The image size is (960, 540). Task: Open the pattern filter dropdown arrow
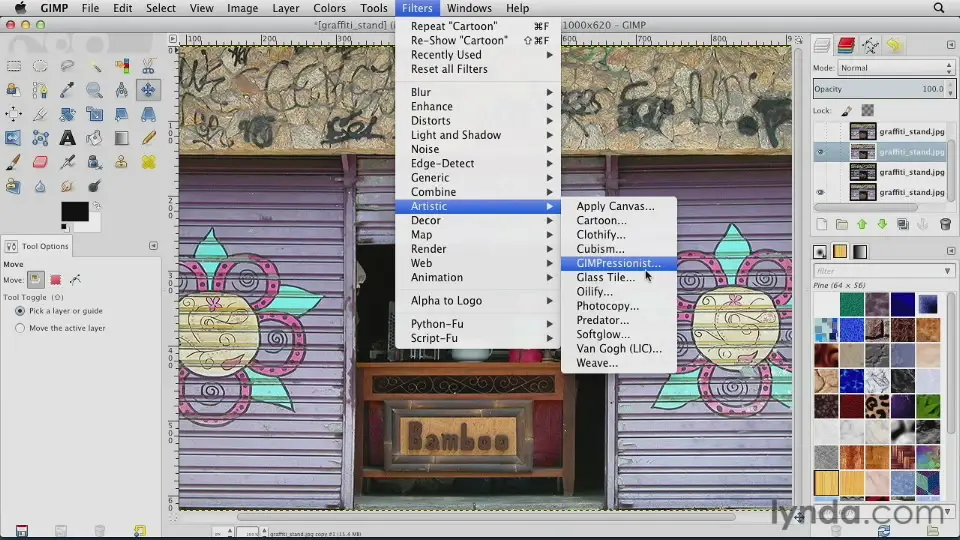point(947,271)
